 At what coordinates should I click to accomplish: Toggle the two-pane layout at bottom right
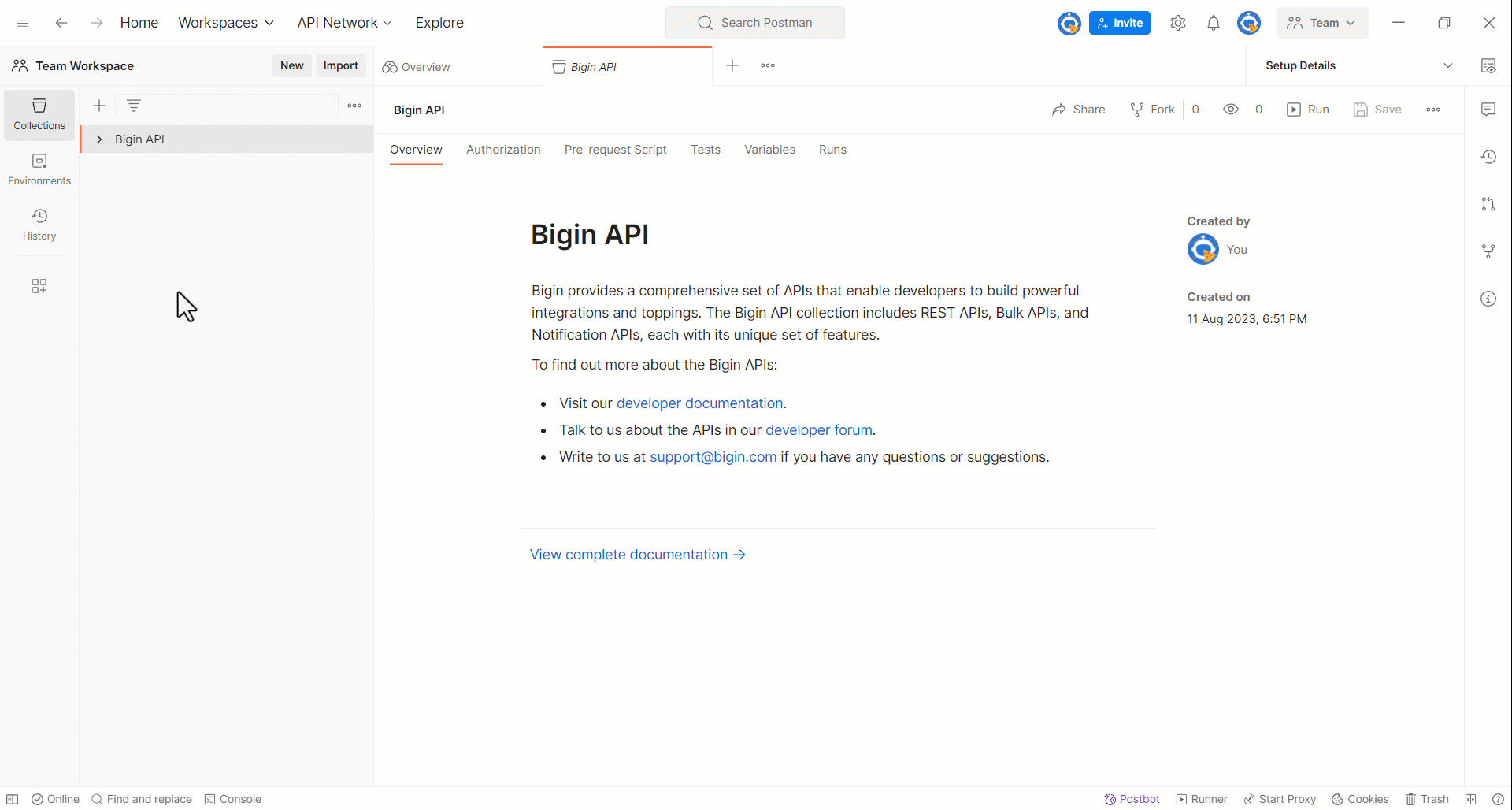1471,799
